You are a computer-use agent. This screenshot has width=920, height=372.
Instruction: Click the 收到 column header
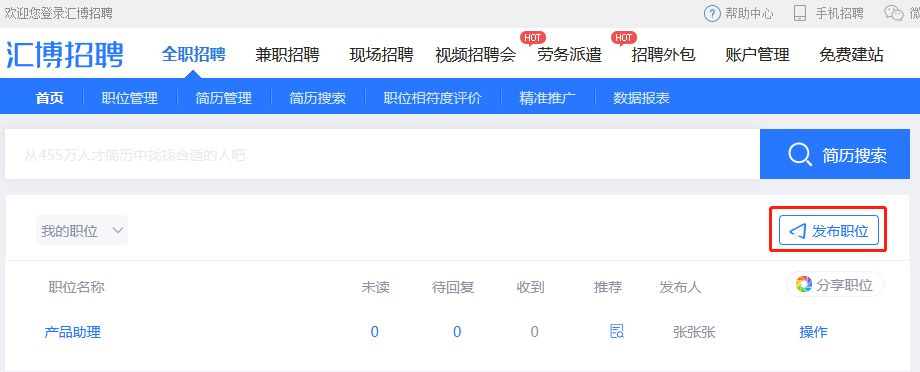pyautogui.click(x=530, y=287)
